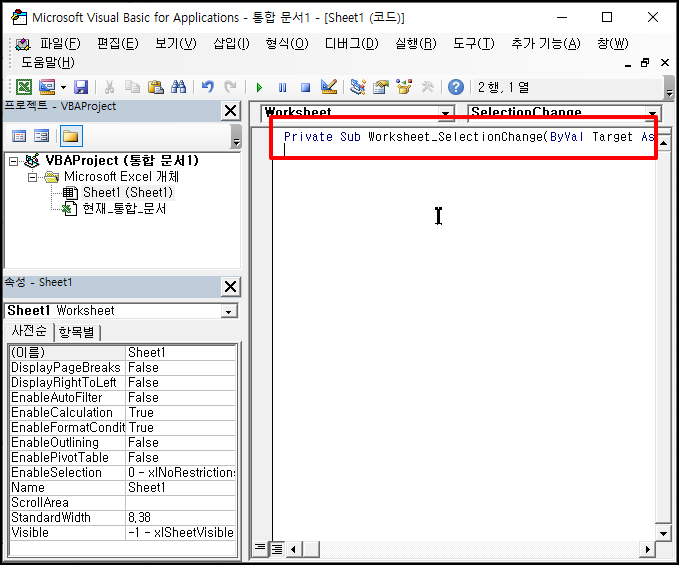Screen dimensions: 679x565
Task: Click the DisplayPageBreaks False value
Action: pos(181,368)
